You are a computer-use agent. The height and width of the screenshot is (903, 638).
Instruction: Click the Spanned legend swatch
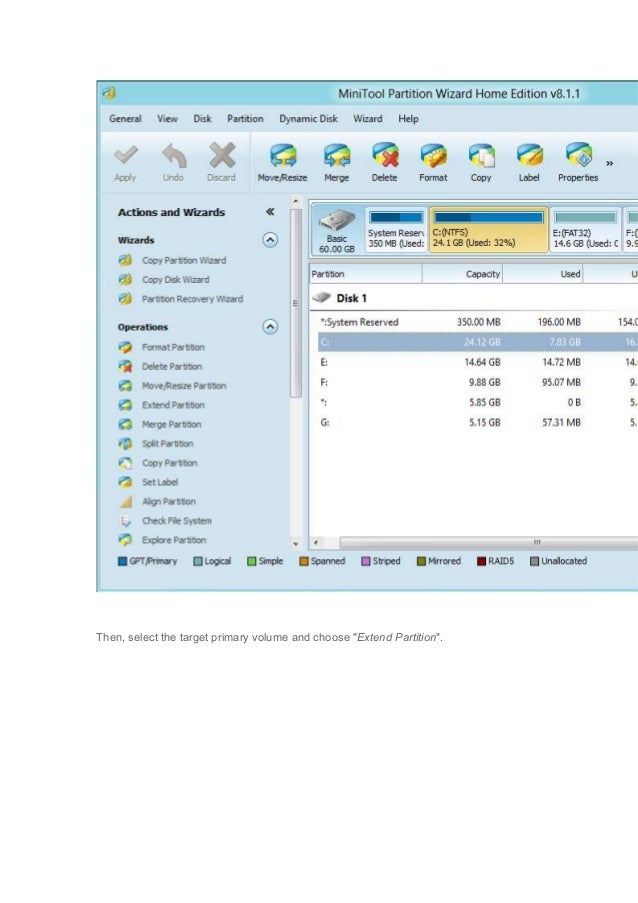click(x=303, y=561)
